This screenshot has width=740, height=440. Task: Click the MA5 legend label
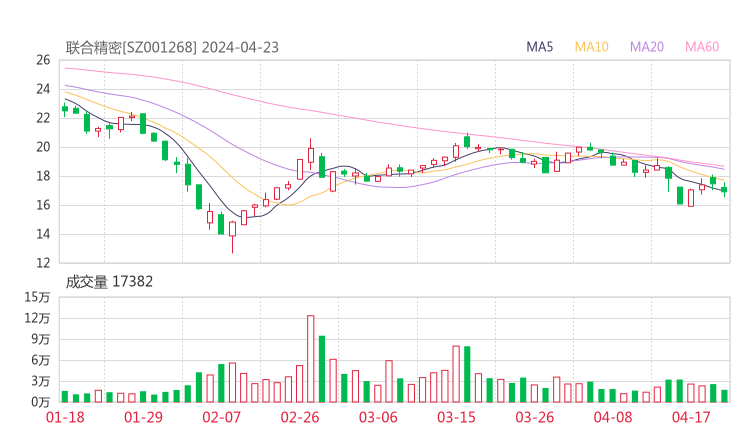(x=539, y=47)
